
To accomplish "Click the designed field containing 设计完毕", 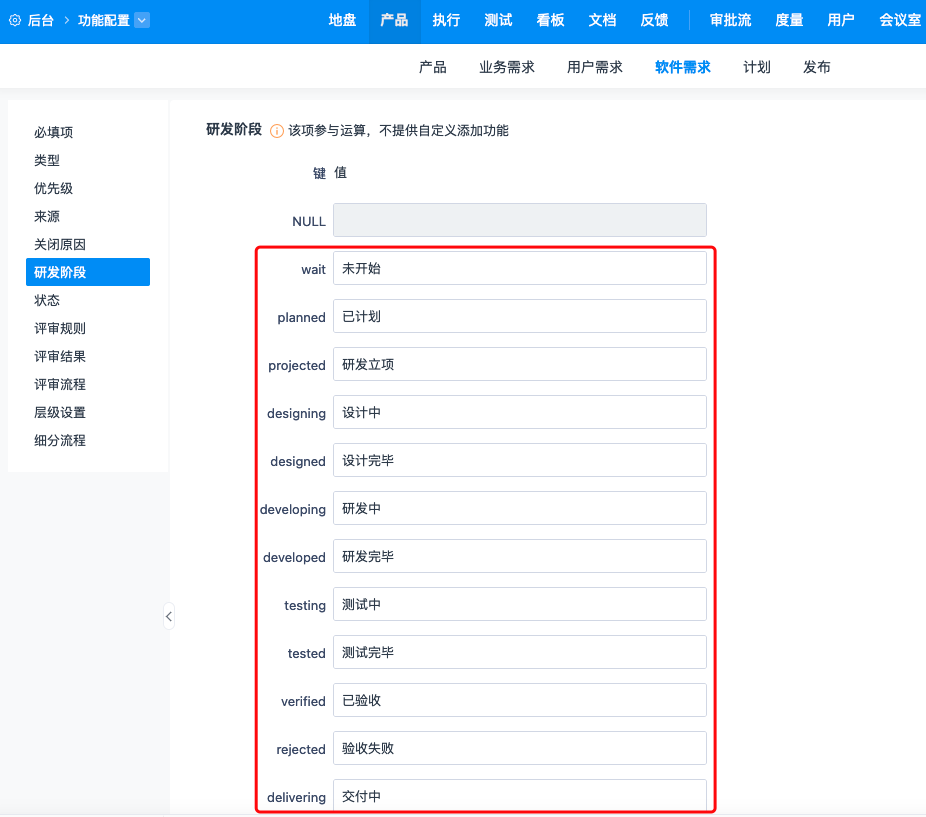I will [x=520, y=460].
